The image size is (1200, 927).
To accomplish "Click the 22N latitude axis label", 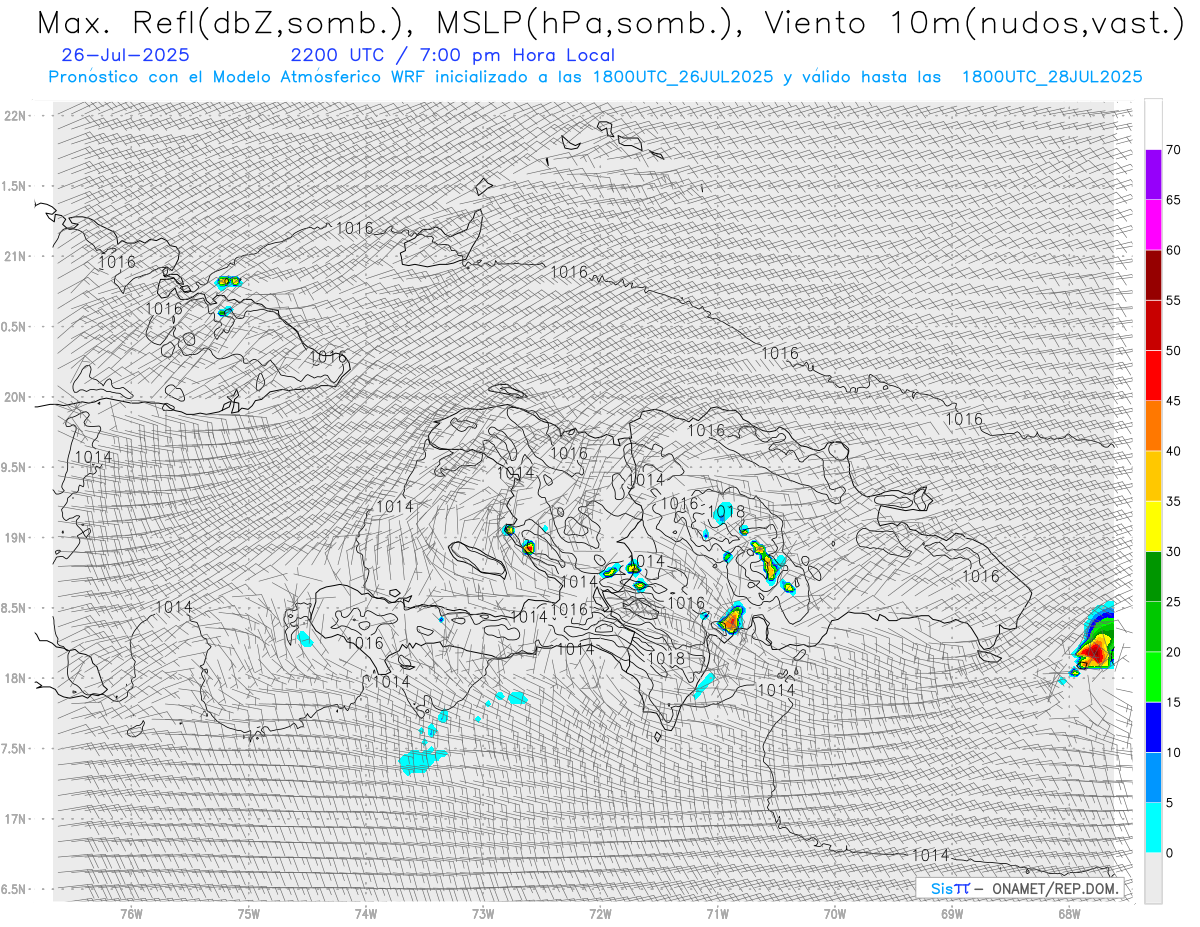I will (14, 116).
